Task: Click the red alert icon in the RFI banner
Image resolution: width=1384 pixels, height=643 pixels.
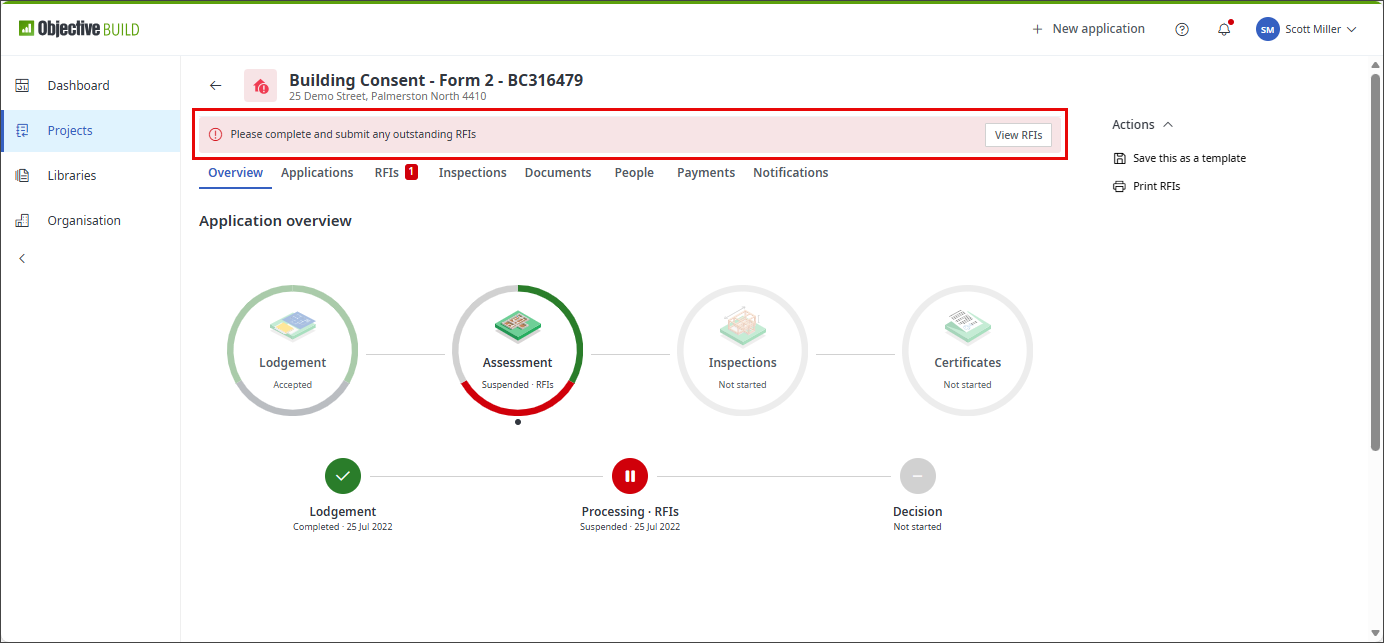Action: 215,135
